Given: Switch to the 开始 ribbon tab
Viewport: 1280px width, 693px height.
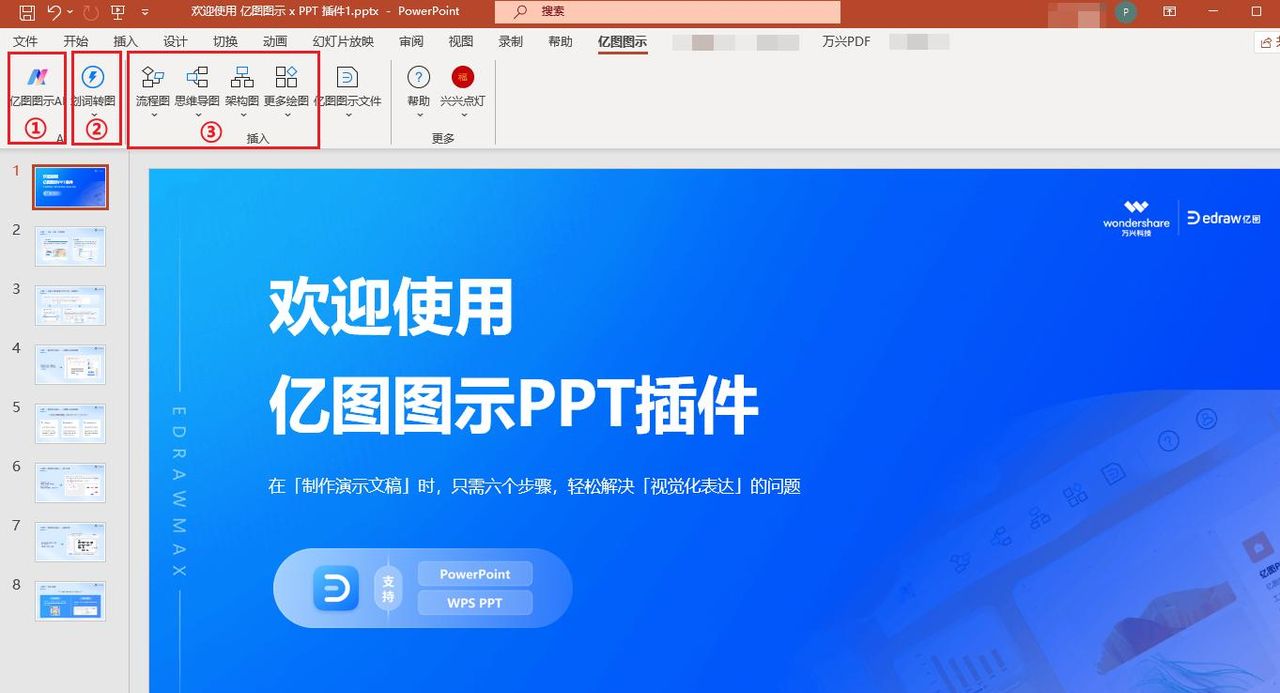Looking at the screenshot, I should [x=76, y=42].
